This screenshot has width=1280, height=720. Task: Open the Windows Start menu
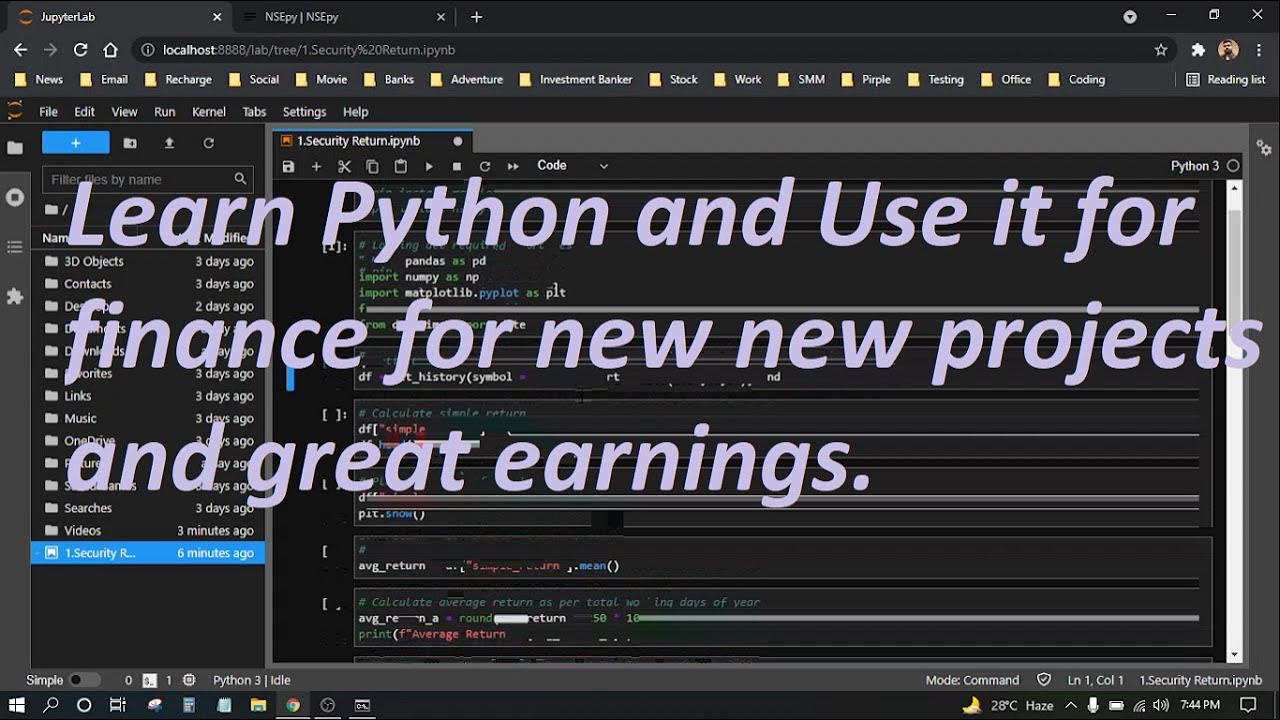(17, 705)
